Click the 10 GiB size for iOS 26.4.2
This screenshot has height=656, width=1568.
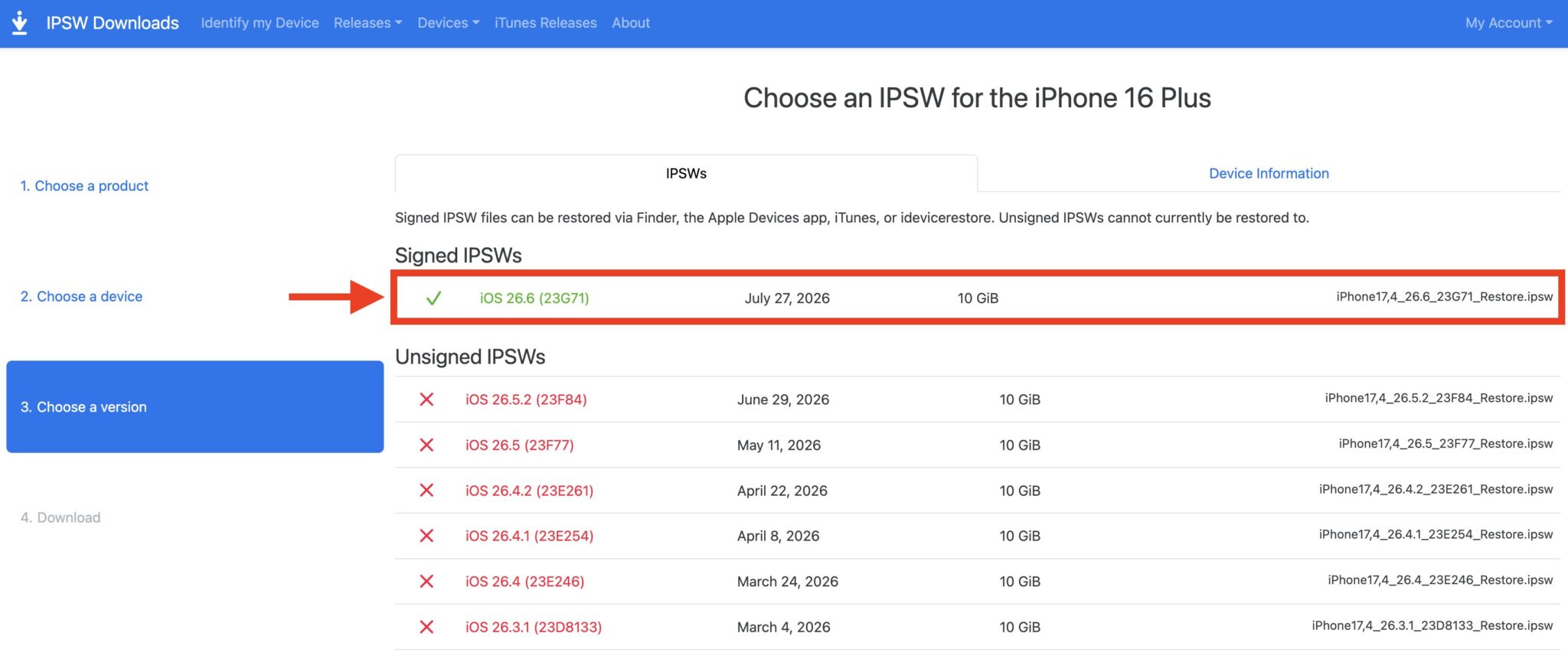tap(1020, 491)
